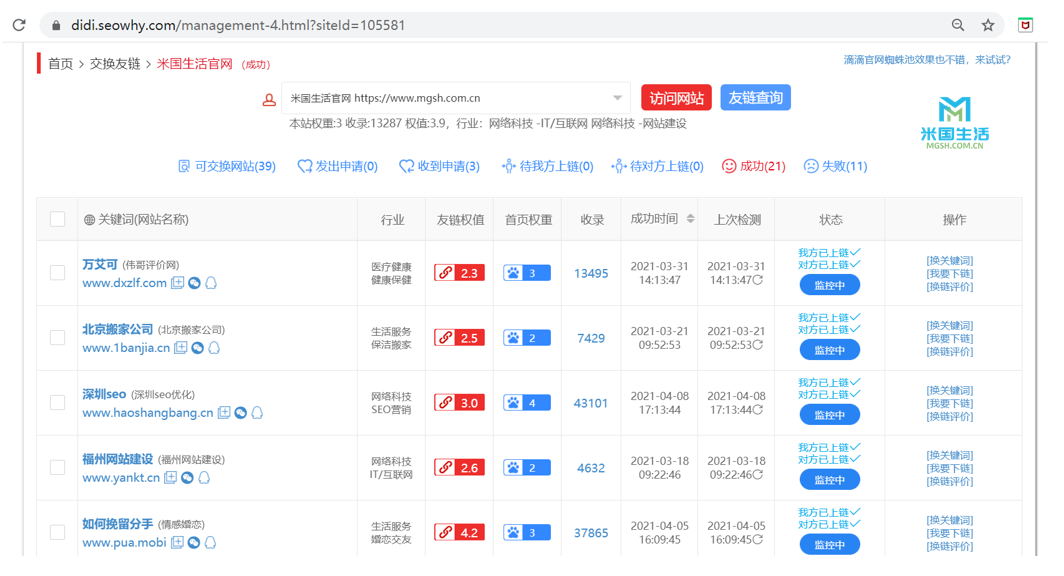Click the WeChat icon for www.dxzlf.com

(x=194, y=283)
